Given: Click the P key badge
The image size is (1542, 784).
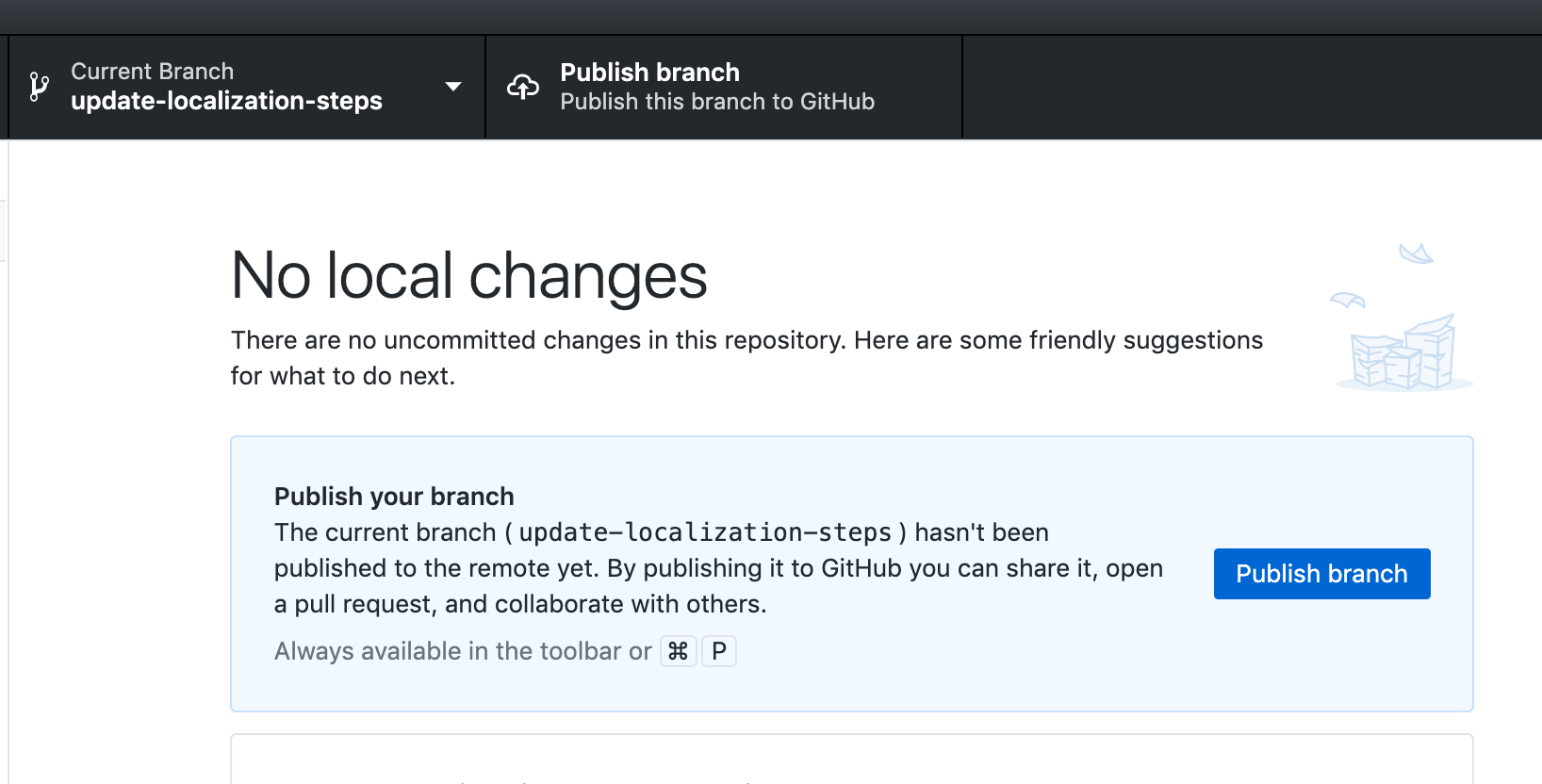Looking at the screenshot, I should pyautogui.click(x=718, y=651).
